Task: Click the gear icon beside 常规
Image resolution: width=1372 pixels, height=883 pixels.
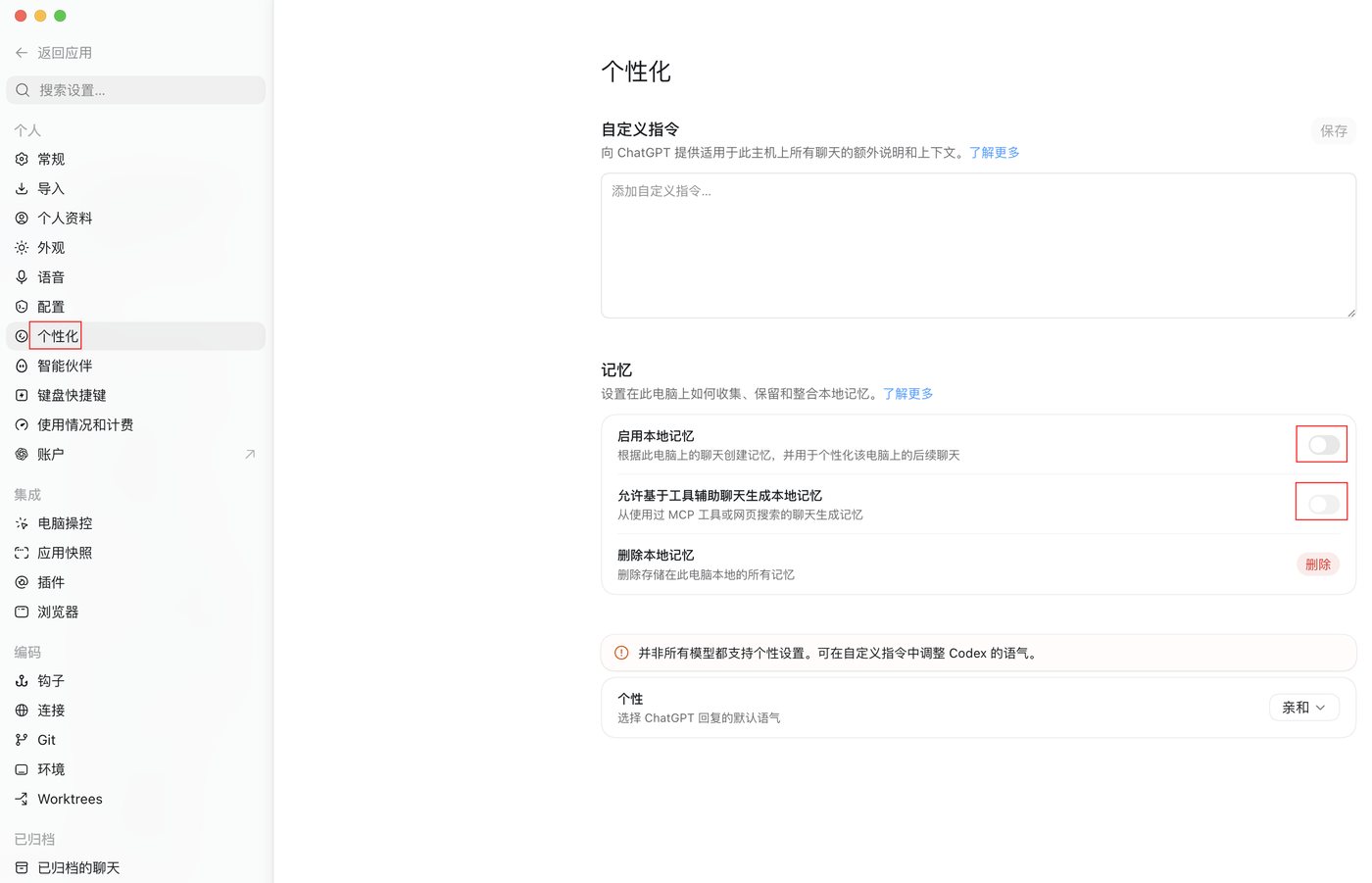Action: tap(22, 159)
